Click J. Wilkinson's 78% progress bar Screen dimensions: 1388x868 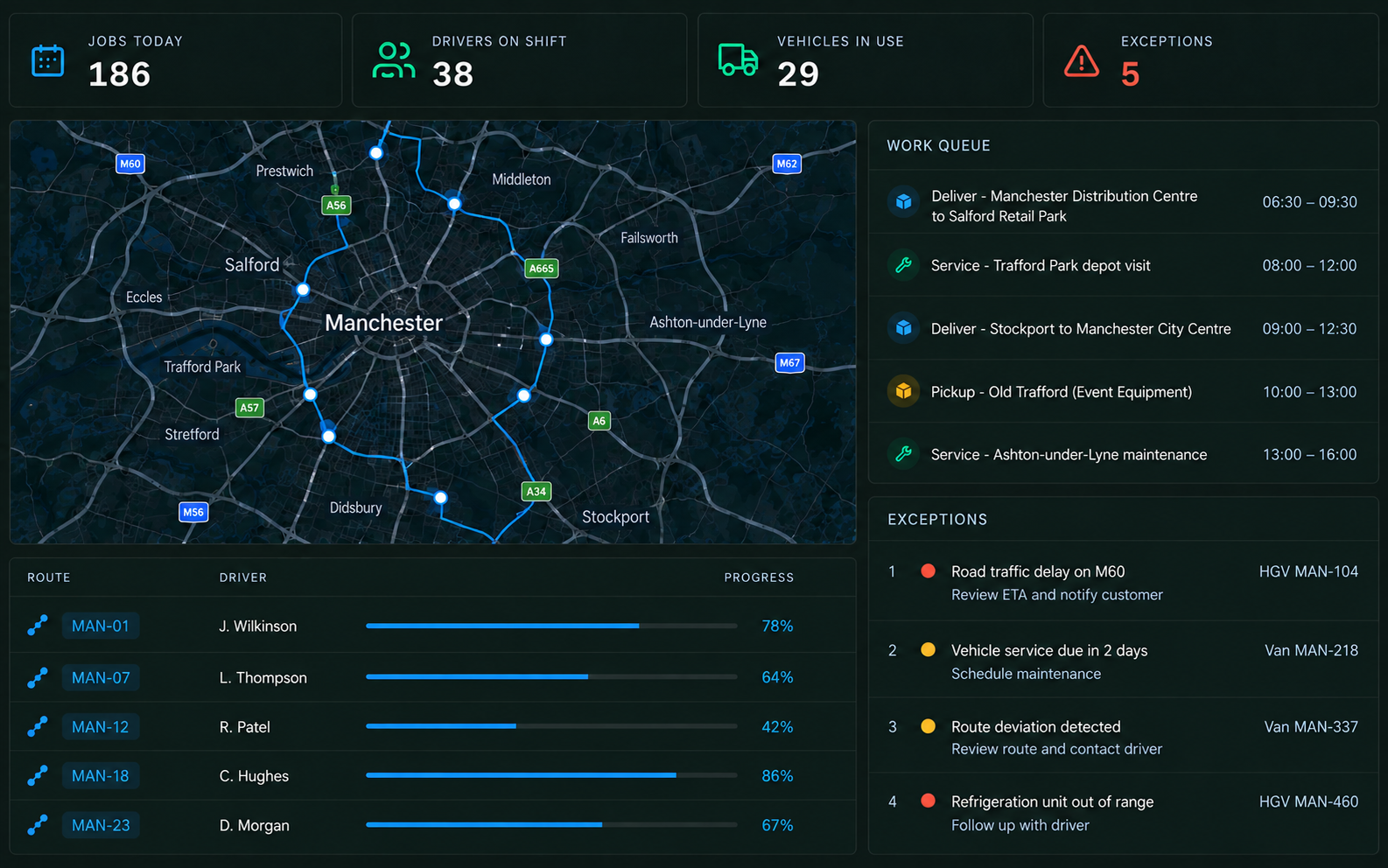[x=551, y=626]
